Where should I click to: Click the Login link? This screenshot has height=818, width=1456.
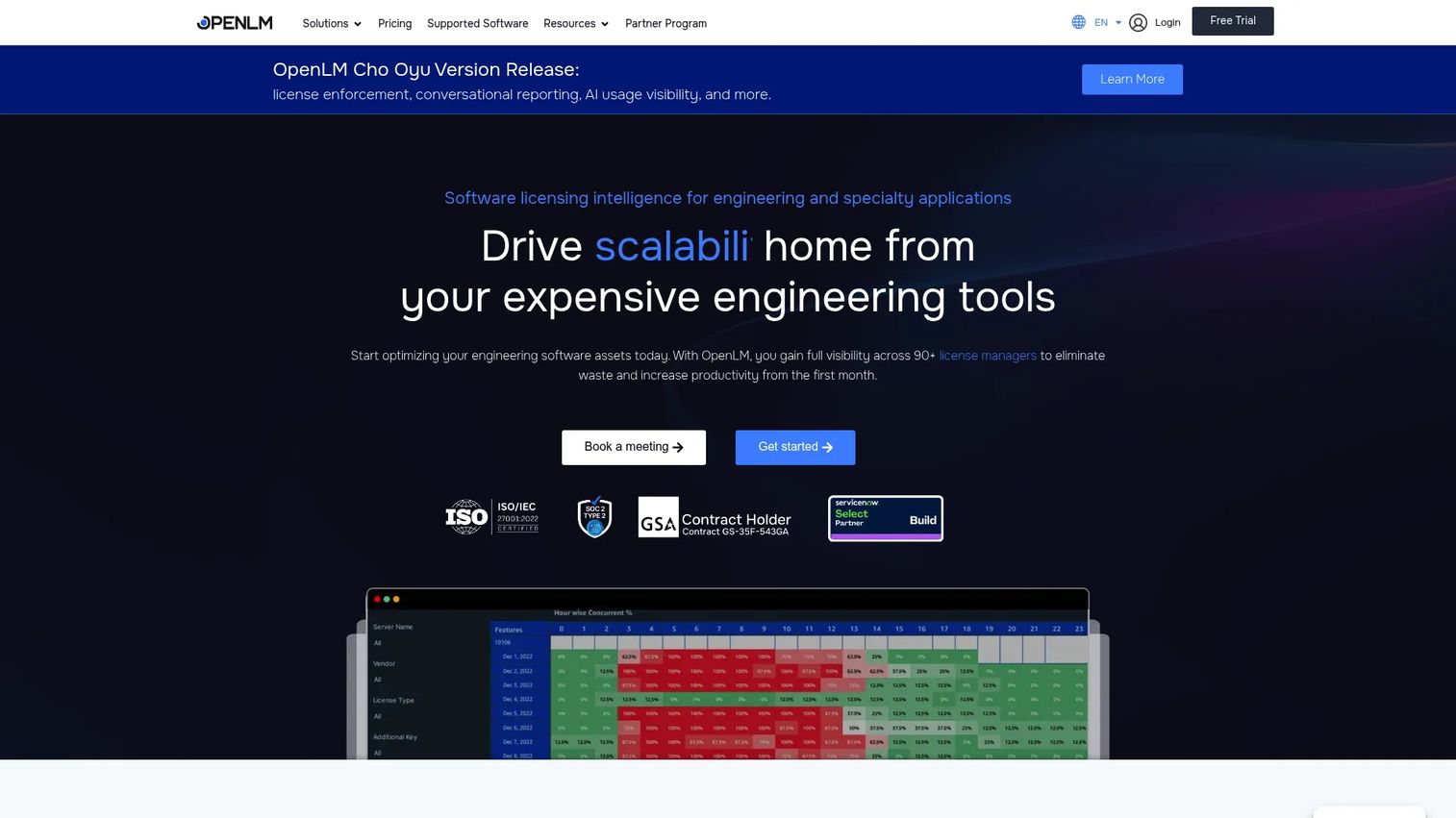click(1167, 22)
